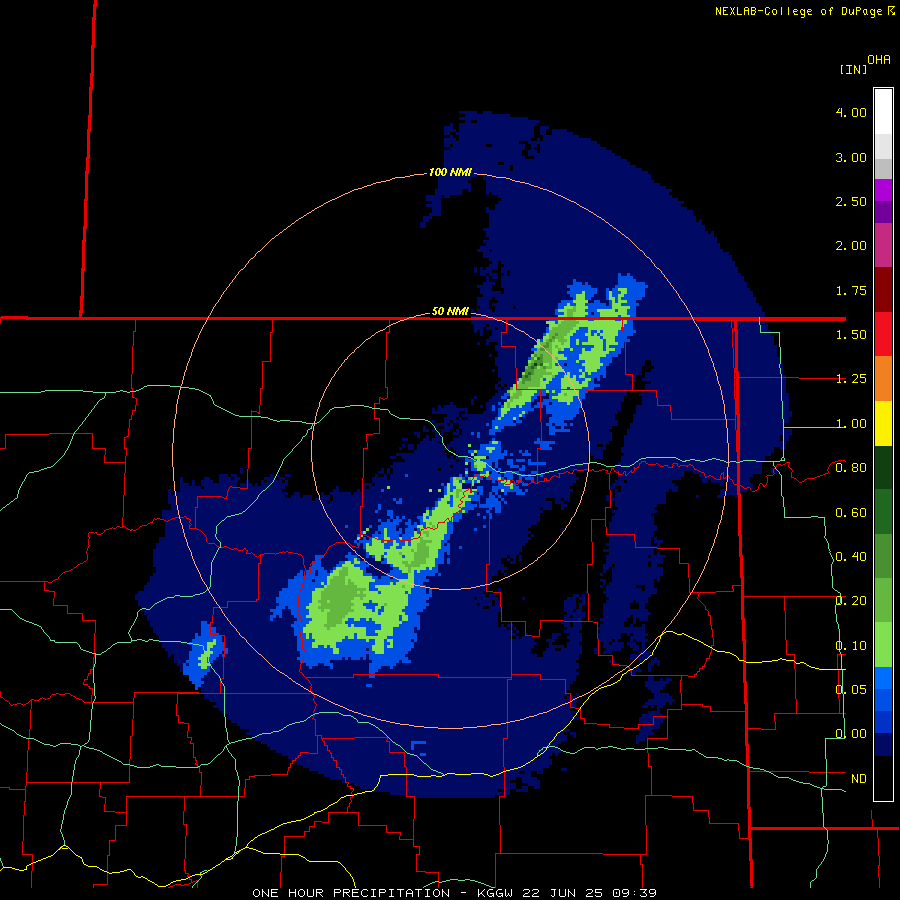The width and height of the screenshot is (900, 900).
Task: Click the KGGW station identifier in caption
Action: click(x=495, y=893)
